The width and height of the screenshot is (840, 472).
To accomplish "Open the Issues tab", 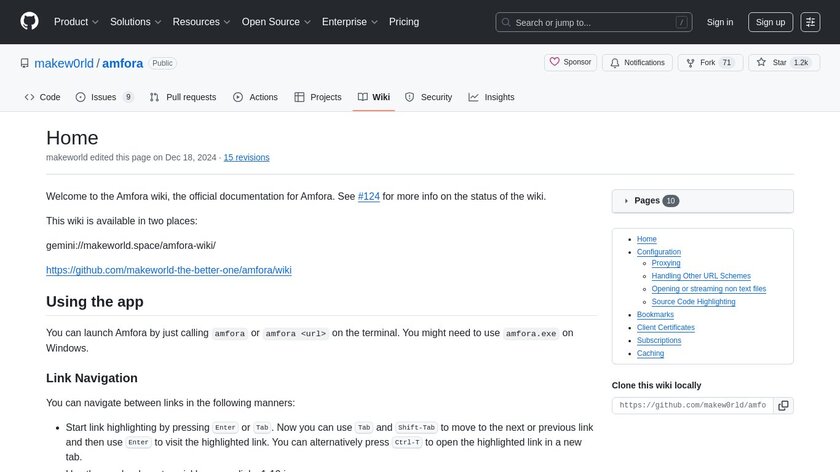I will pos(106,97).
